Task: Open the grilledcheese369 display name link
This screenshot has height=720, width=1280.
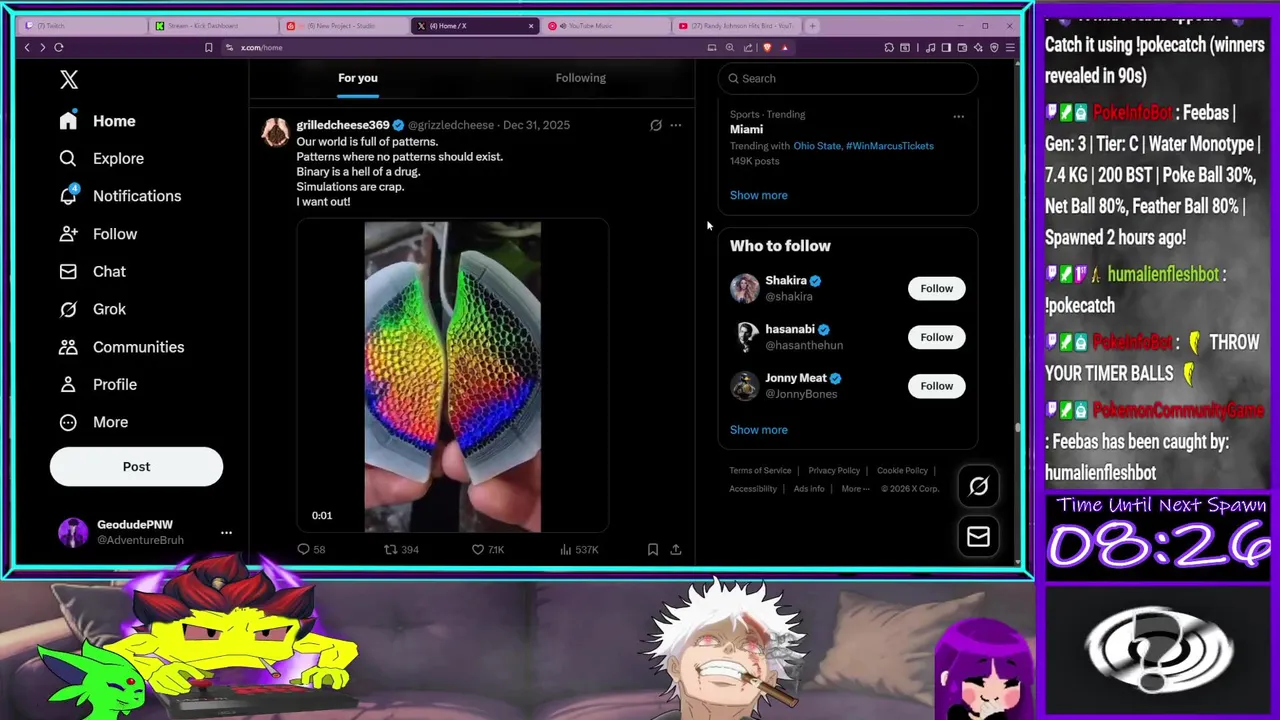Action: pos(342,125)
